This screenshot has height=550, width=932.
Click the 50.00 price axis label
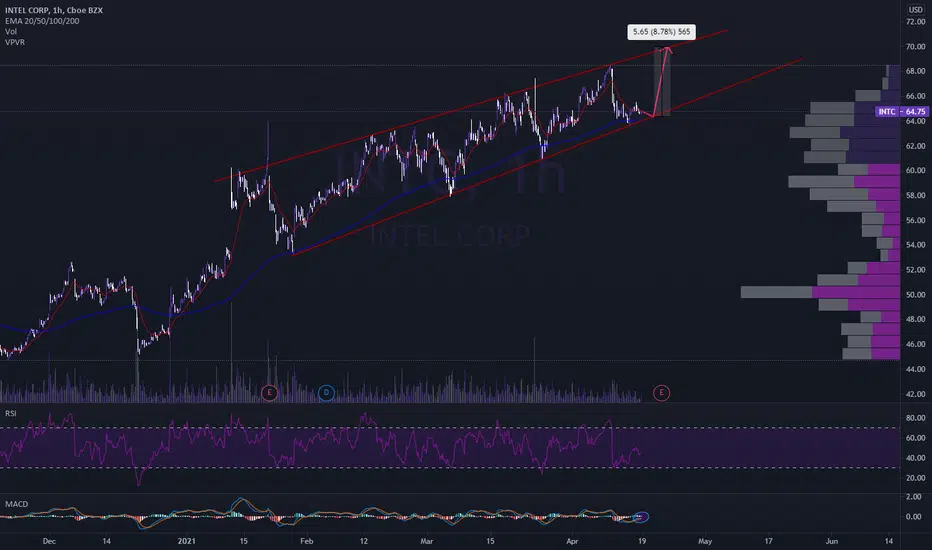tap(915, 294)
